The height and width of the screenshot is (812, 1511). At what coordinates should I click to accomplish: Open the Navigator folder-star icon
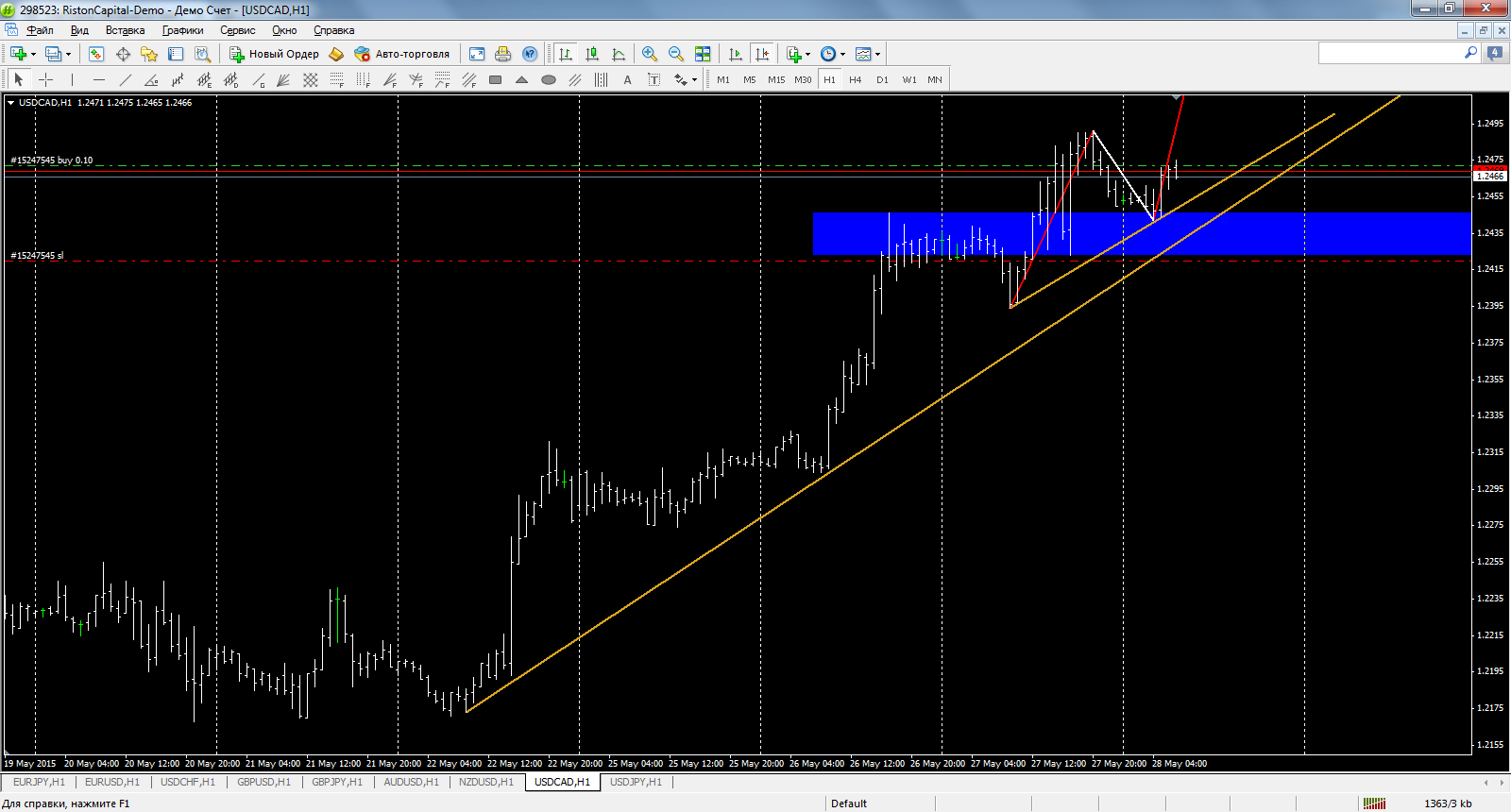[x=149, y=54]
